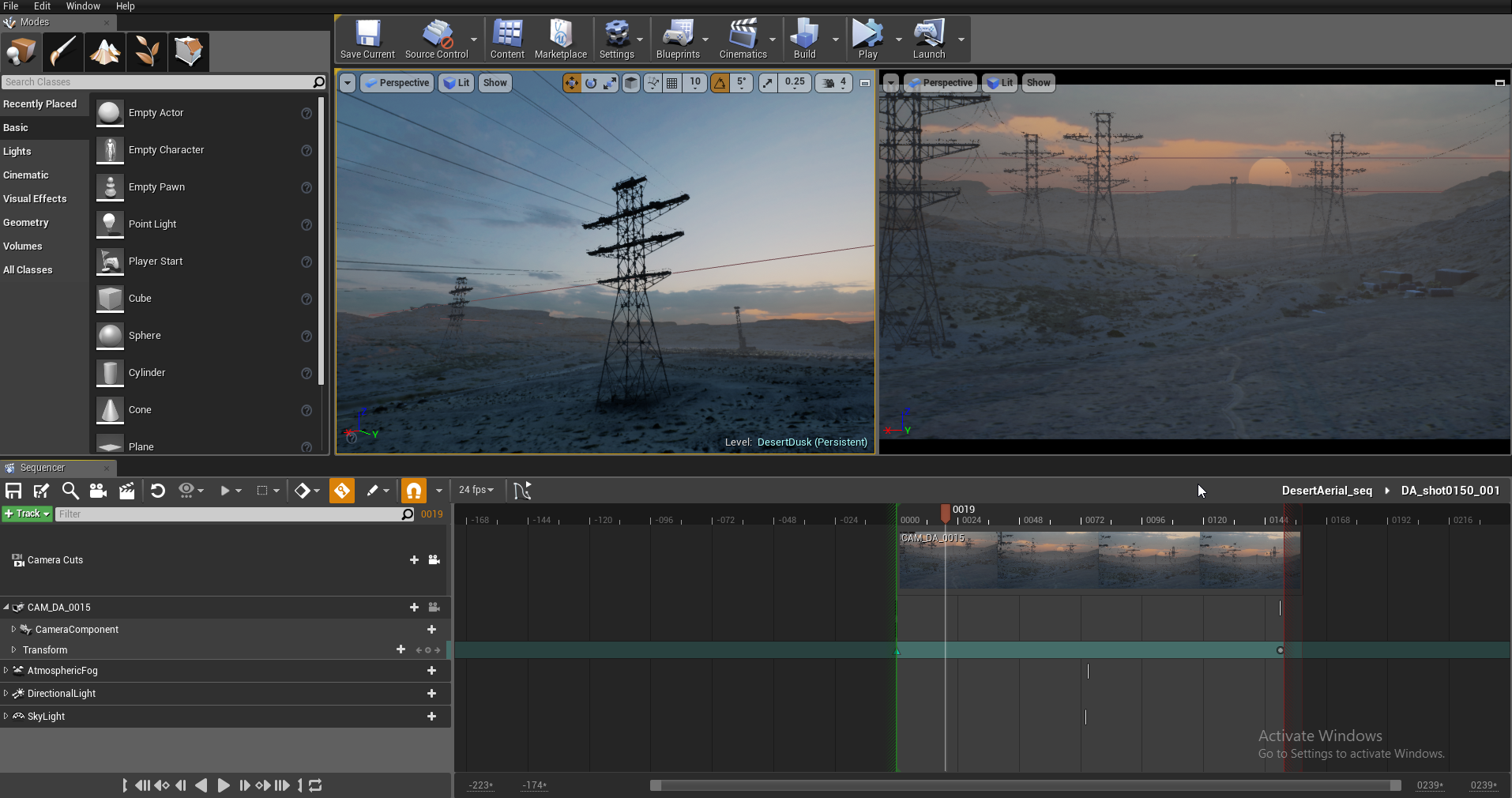The height and width of the screenshot is (798, 1512).
Task: Select the Landscape mode icon
Action: 104,52
